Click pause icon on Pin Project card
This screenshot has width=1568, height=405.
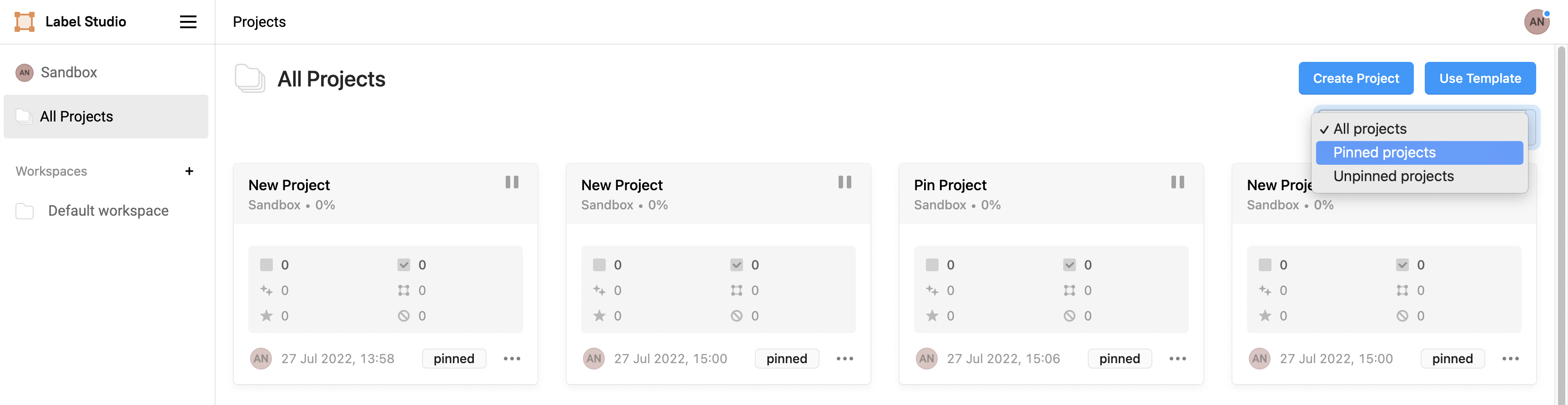tap(1177, 182)
